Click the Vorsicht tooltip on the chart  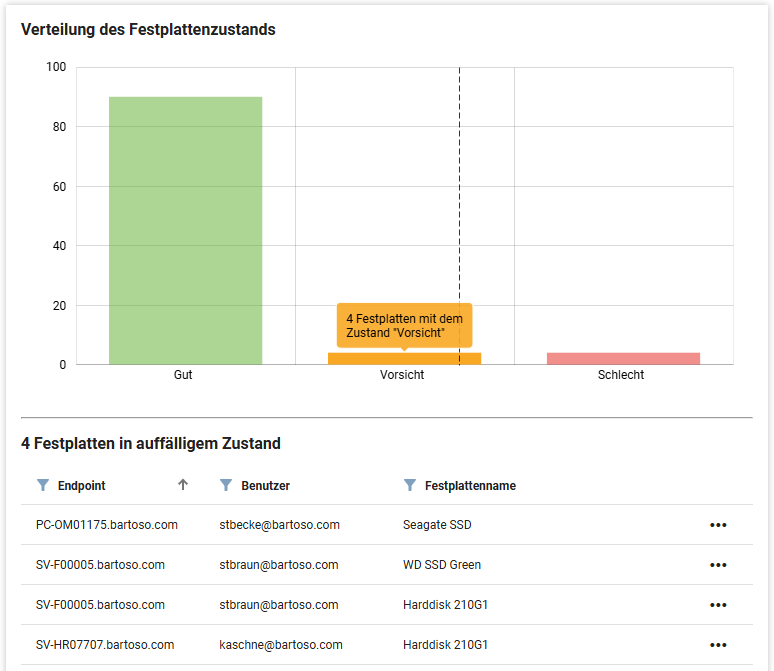(x=404, y=325)
